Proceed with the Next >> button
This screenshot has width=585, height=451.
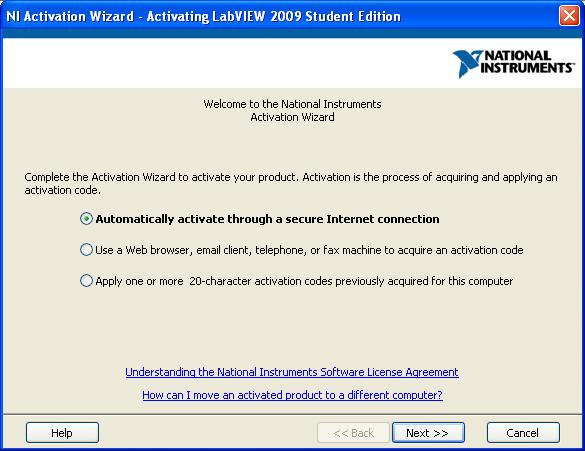pos(428,433)
